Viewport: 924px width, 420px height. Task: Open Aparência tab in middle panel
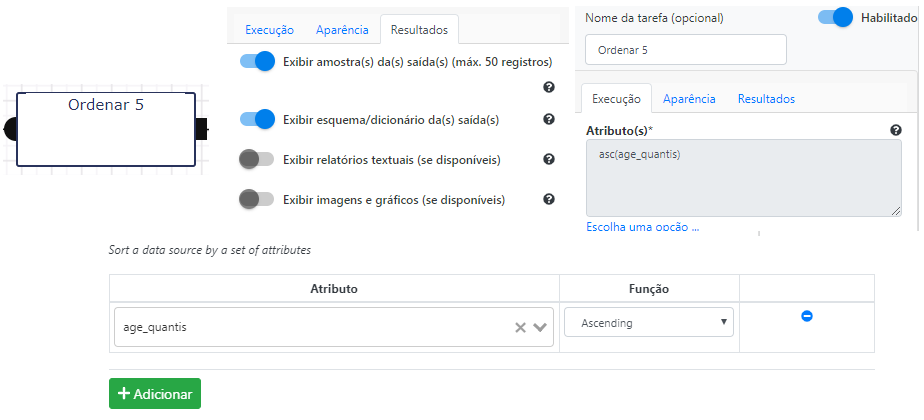[342, 30]
